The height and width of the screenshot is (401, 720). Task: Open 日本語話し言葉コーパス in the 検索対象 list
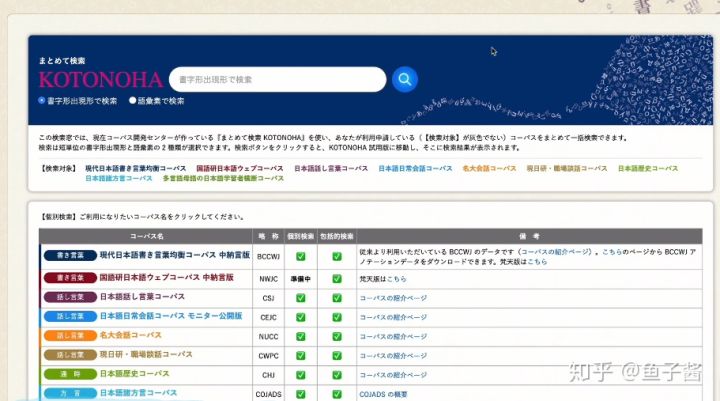click(x=331, y=169)
